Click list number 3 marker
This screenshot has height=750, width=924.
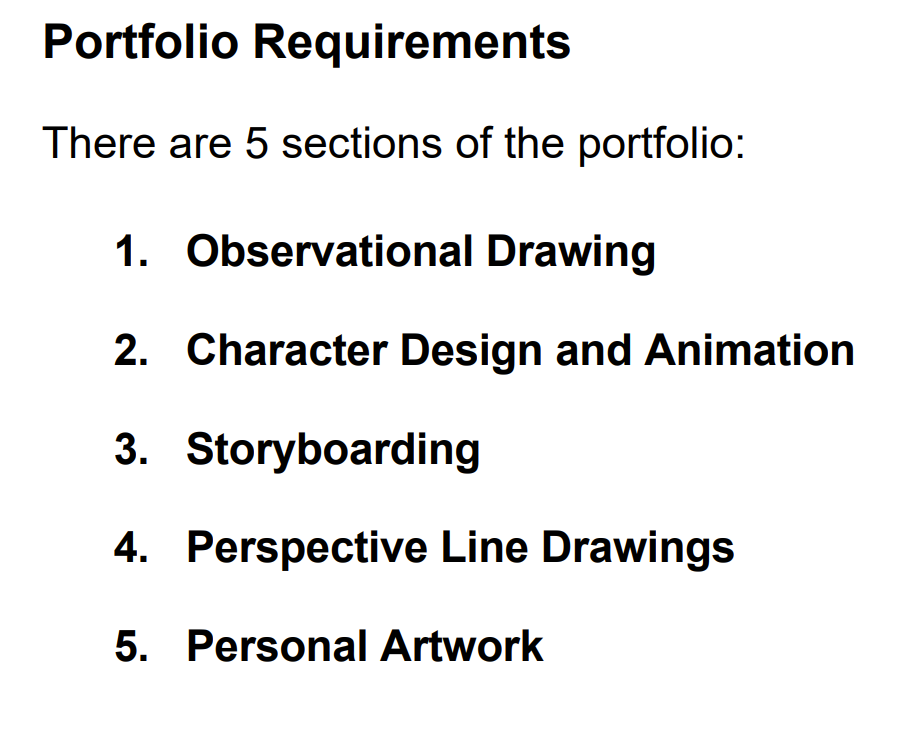coord(129,449)
